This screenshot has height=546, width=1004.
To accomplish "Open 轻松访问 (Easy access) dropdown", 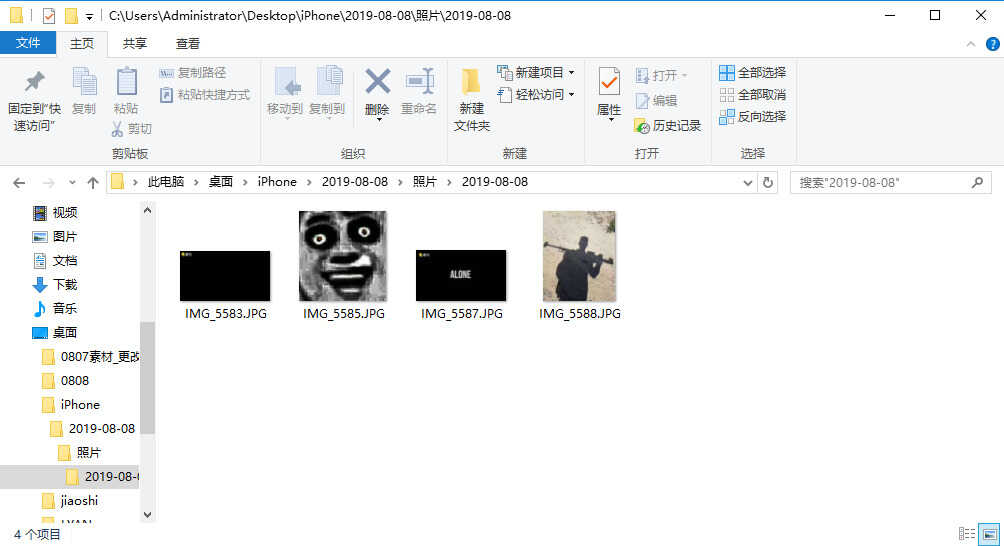I will coord(536,95).
